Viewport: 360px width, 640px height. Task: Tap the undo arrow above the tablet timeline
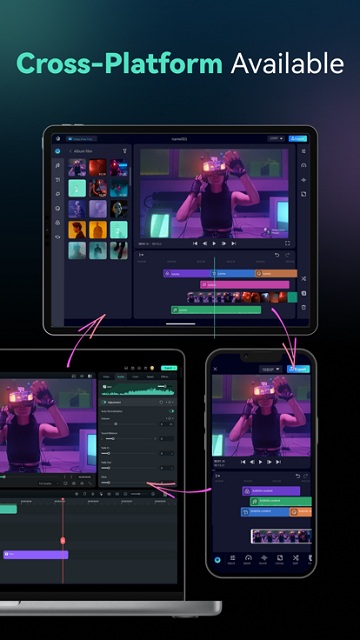277,255
